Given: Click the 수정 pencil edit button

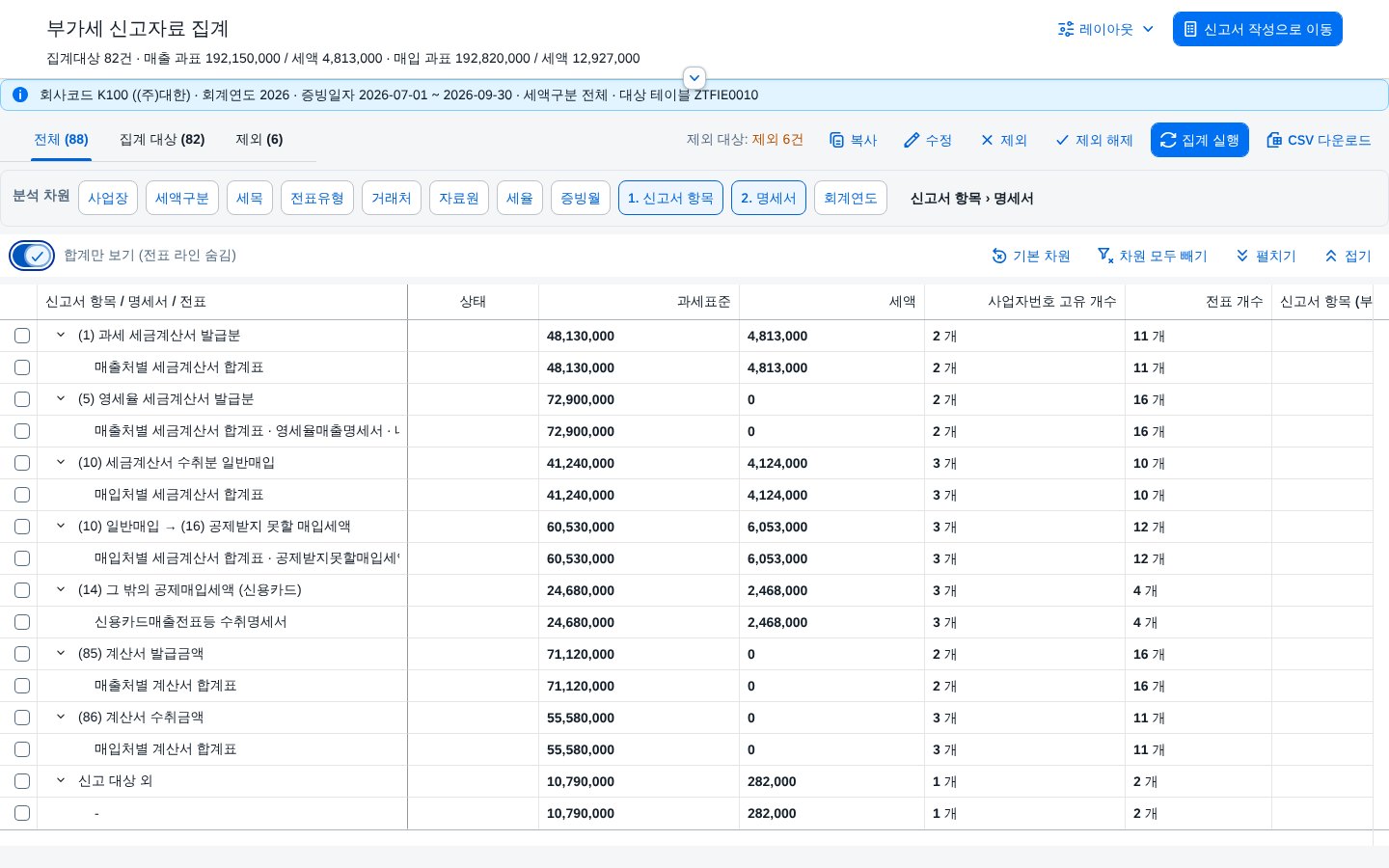Looking at the screenshot, I should 928,140.
